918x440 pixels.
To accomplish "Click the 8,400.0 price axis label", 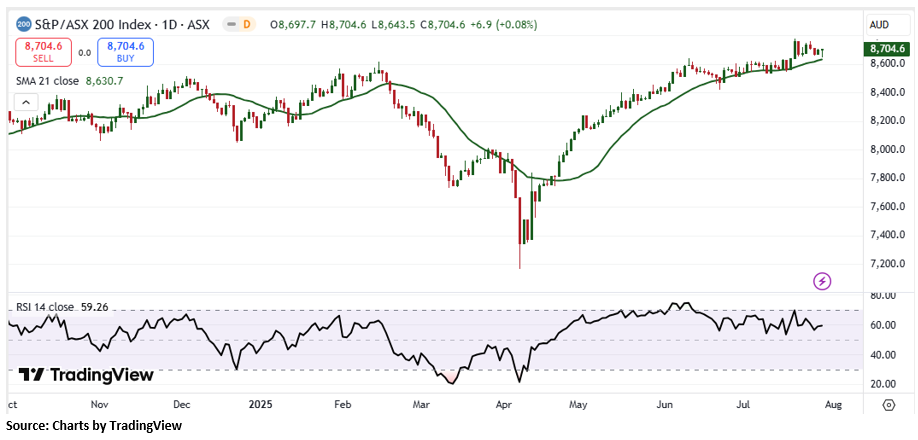I will [x=887, y=92].
